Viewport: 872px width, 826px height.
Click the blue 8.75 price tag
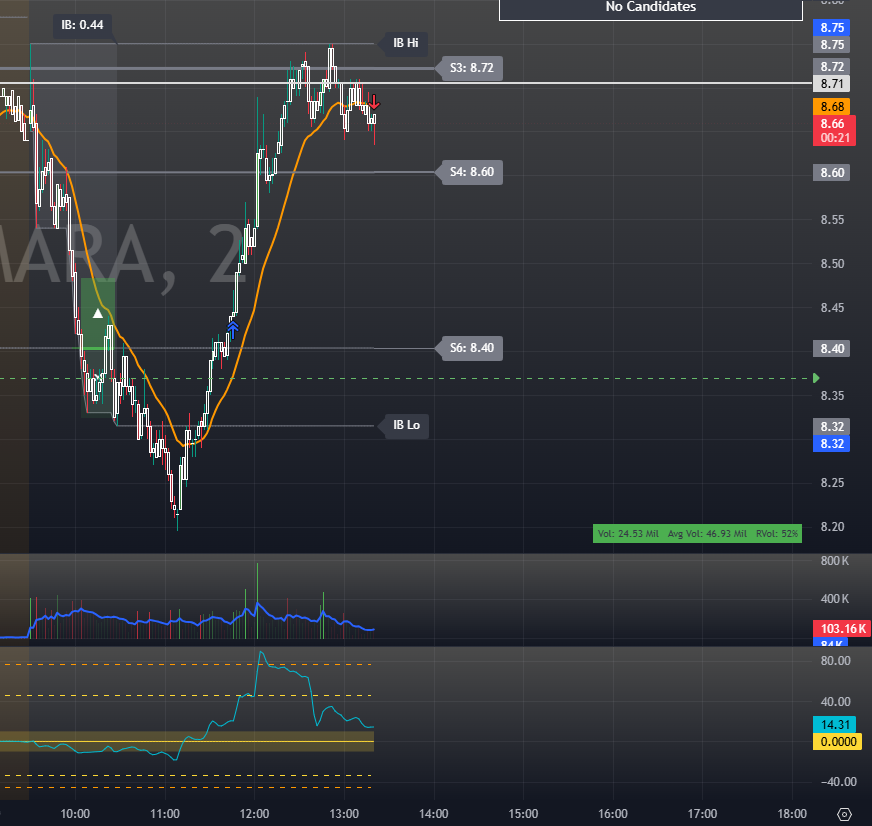click(x=831, y=27)
